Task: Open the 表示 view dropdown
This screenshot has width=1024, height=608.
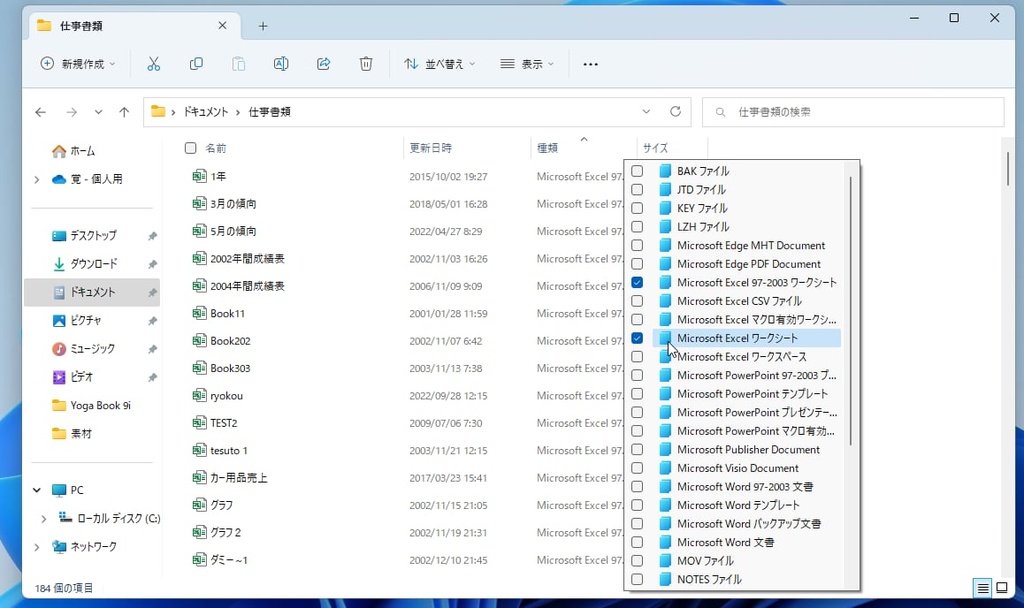Action: click(526, 64)
